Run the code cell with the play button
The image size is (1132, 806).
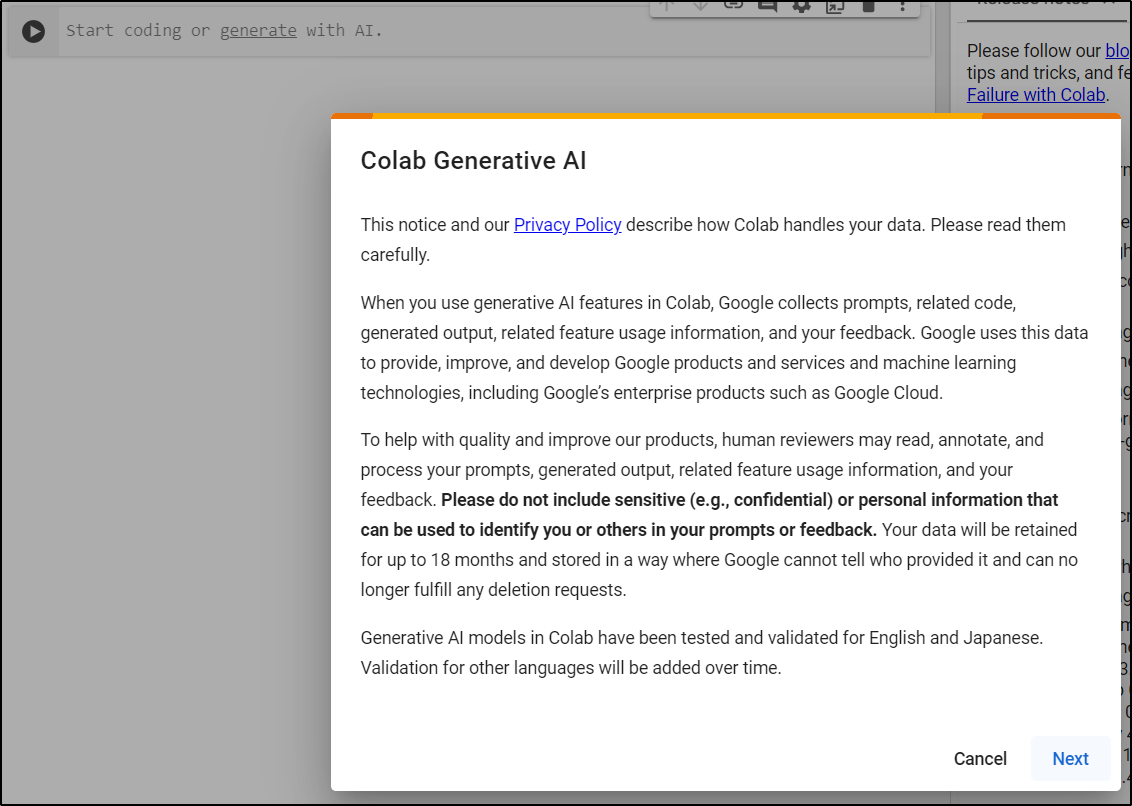(33, 31)
